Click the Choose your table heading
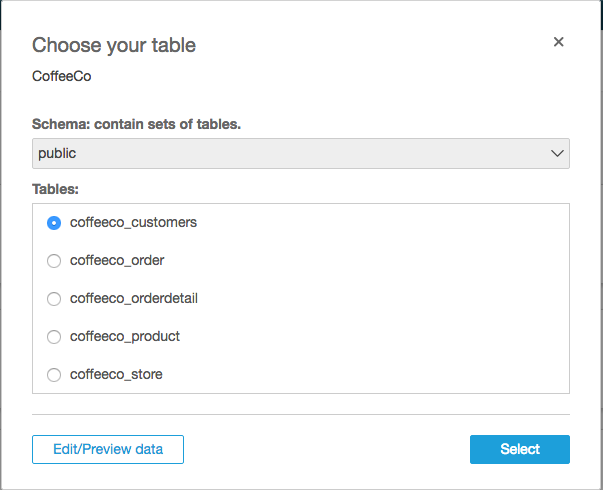The height and width of the screenshot is (490, 603). [x=114, y=45]
